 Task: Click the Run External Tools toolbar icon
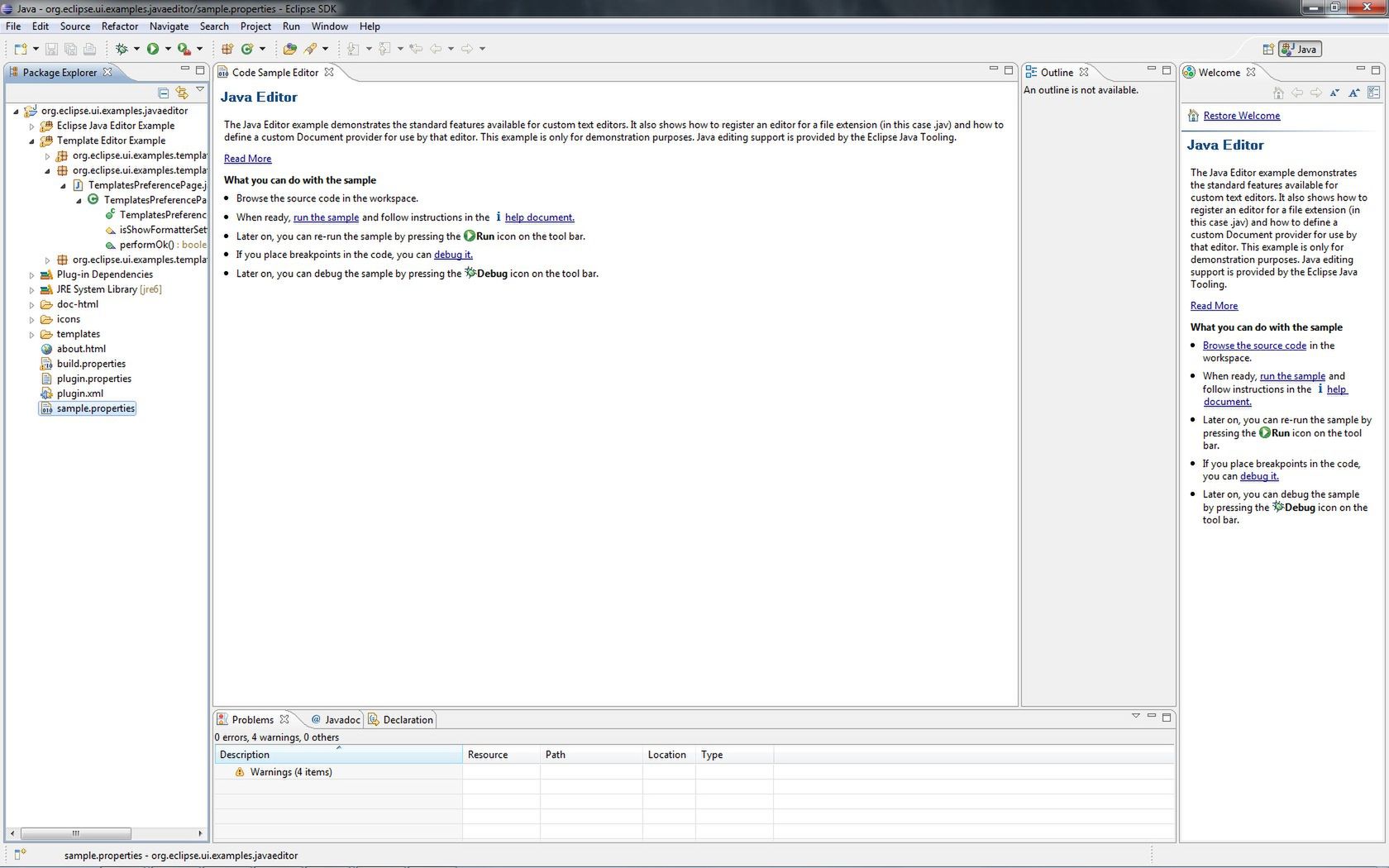(184, 49)
